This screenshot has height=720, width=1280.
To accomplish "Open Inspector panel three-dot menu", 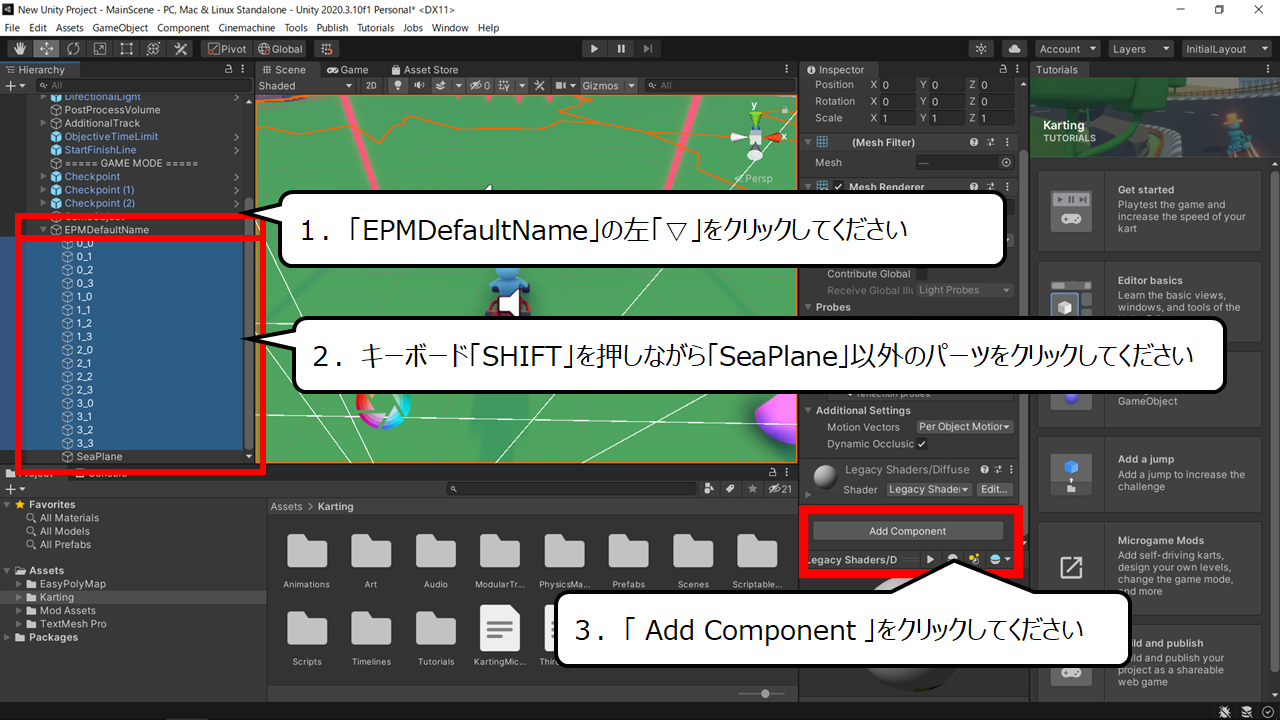I will 1019,70.
